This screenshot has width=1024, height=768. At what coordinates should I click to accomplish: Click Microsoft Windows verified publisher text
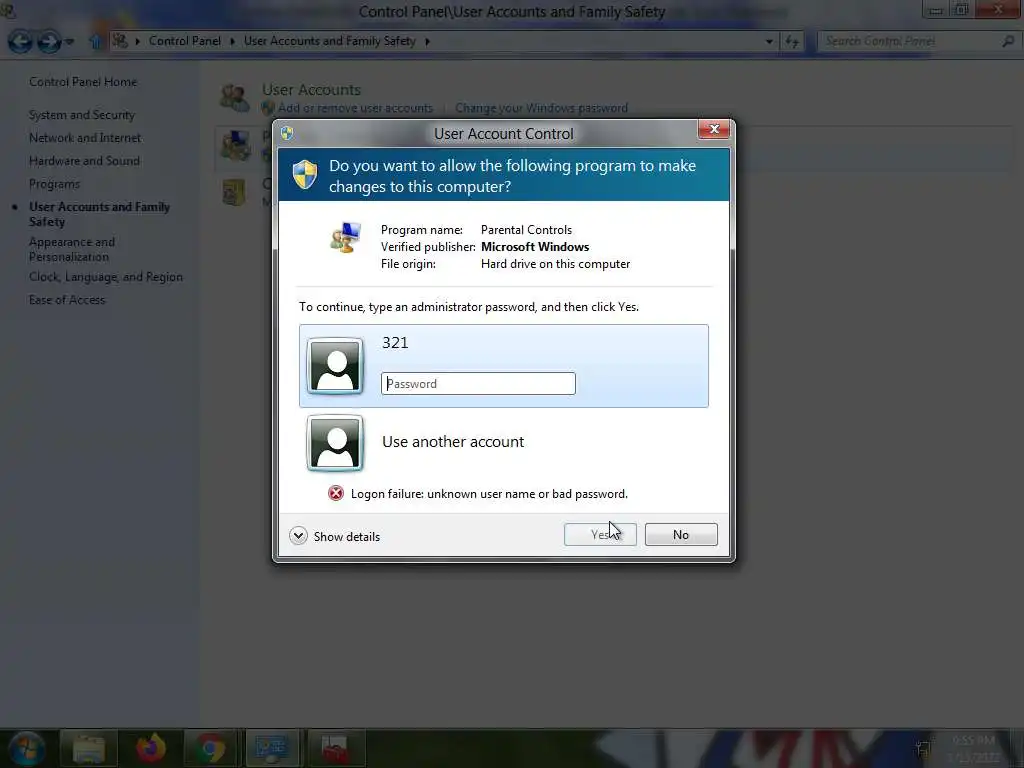(535, 247)
